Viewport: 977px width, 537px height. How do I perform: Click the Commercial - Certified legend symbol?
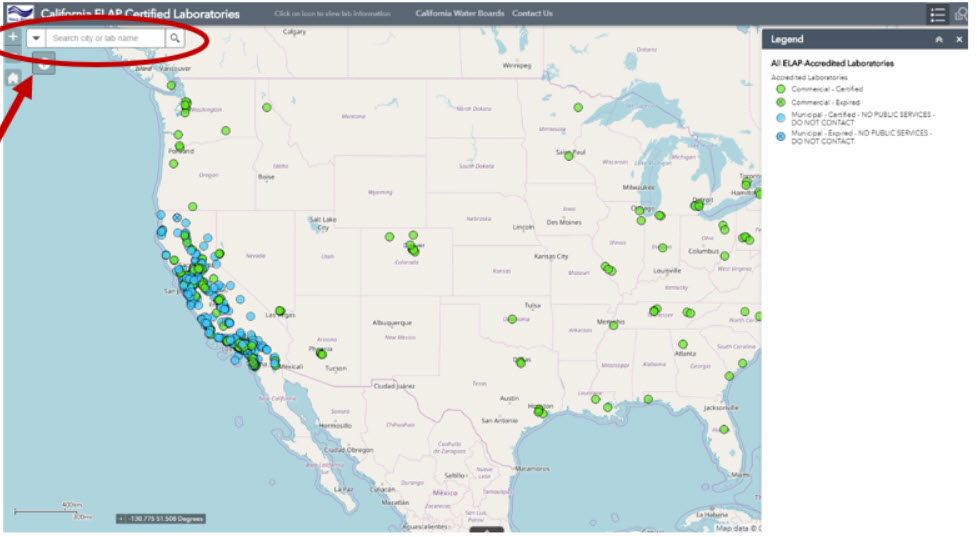coord(781,89)
